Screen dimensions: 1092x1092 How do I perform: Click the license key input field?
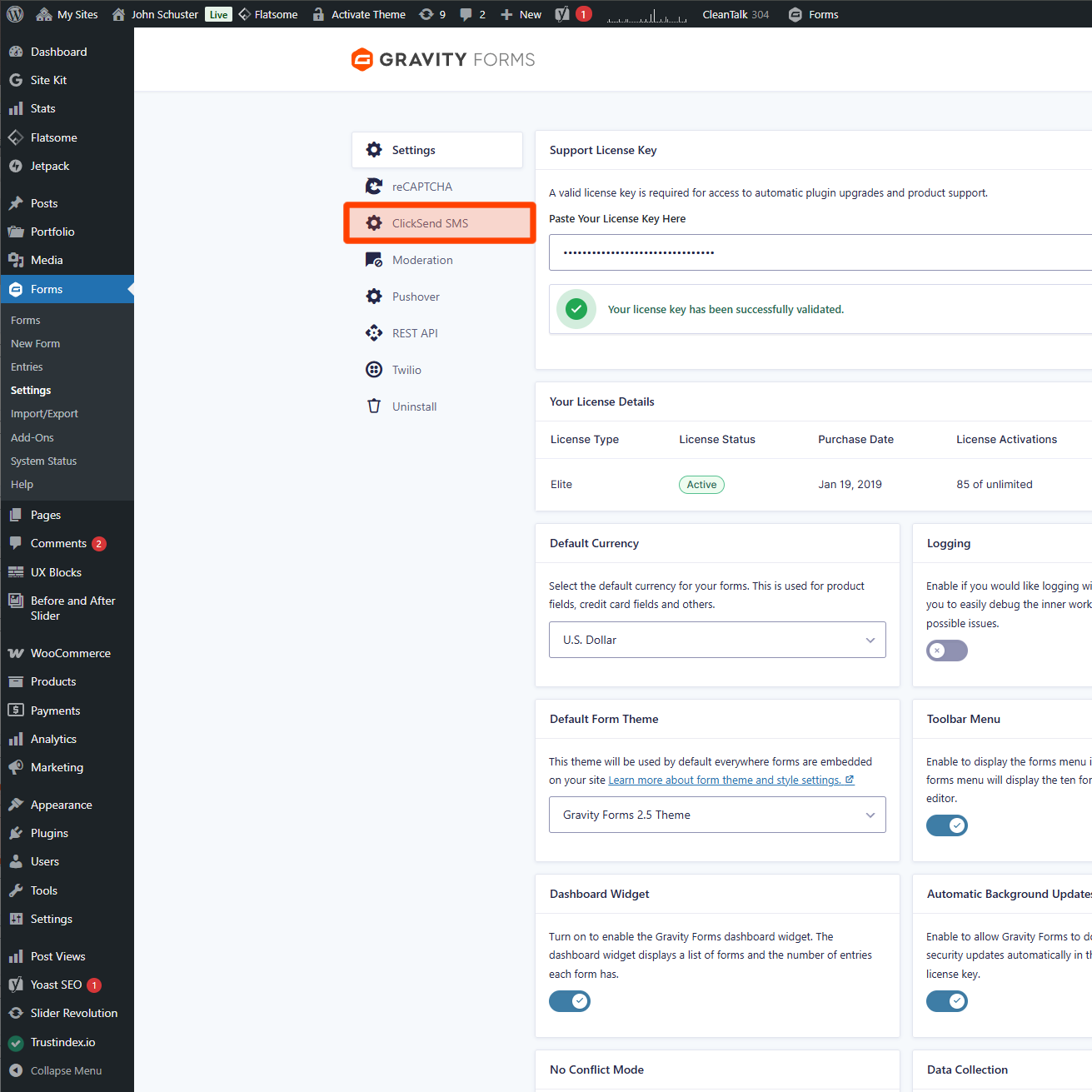[820, 252]
